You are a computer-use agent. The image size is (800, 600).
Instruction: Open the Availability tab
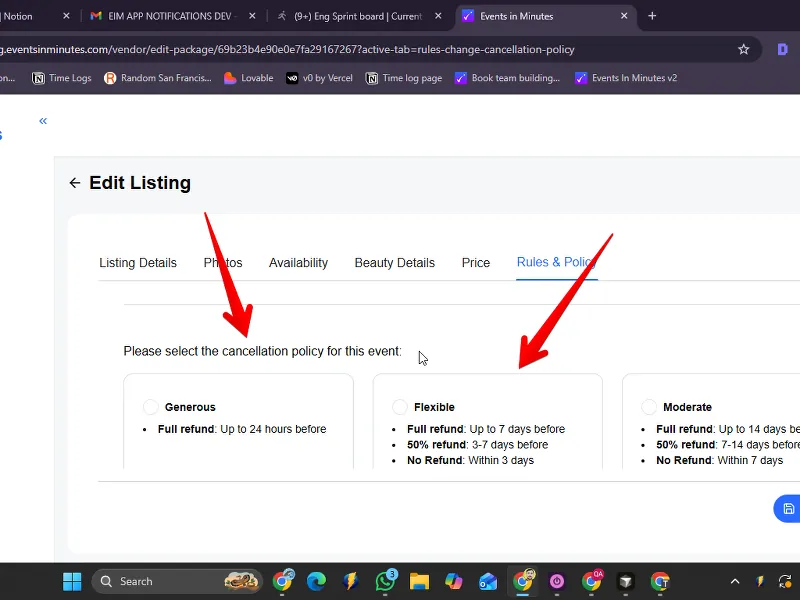tap(298, 263)
